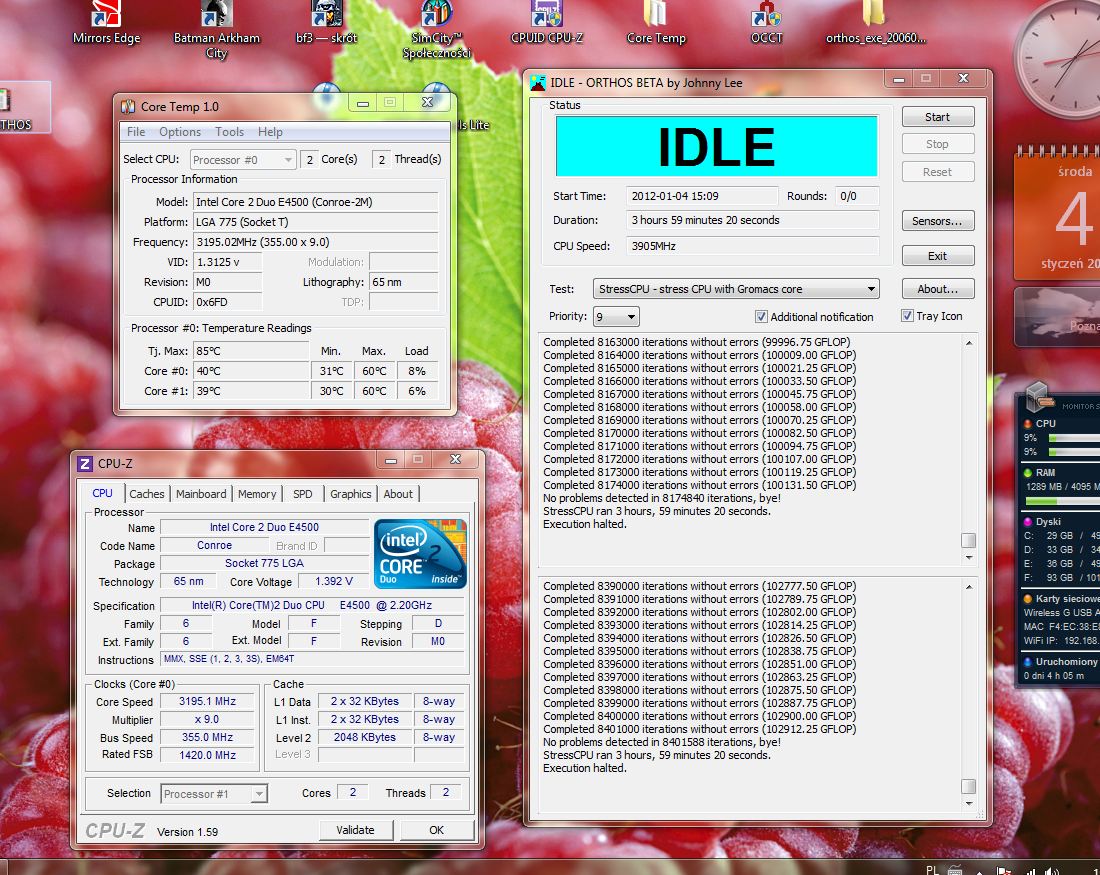Click the PL language indicator in taskbar
Viewport: 1100px width, 875px height.
tap(932, 870)
